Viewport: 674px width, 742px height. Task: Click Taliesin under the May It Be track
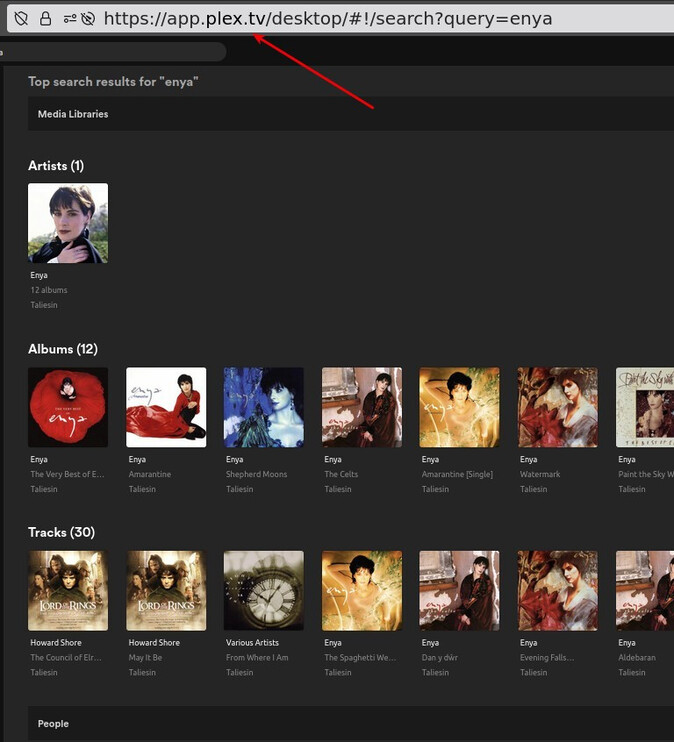(x=142, y=672)
